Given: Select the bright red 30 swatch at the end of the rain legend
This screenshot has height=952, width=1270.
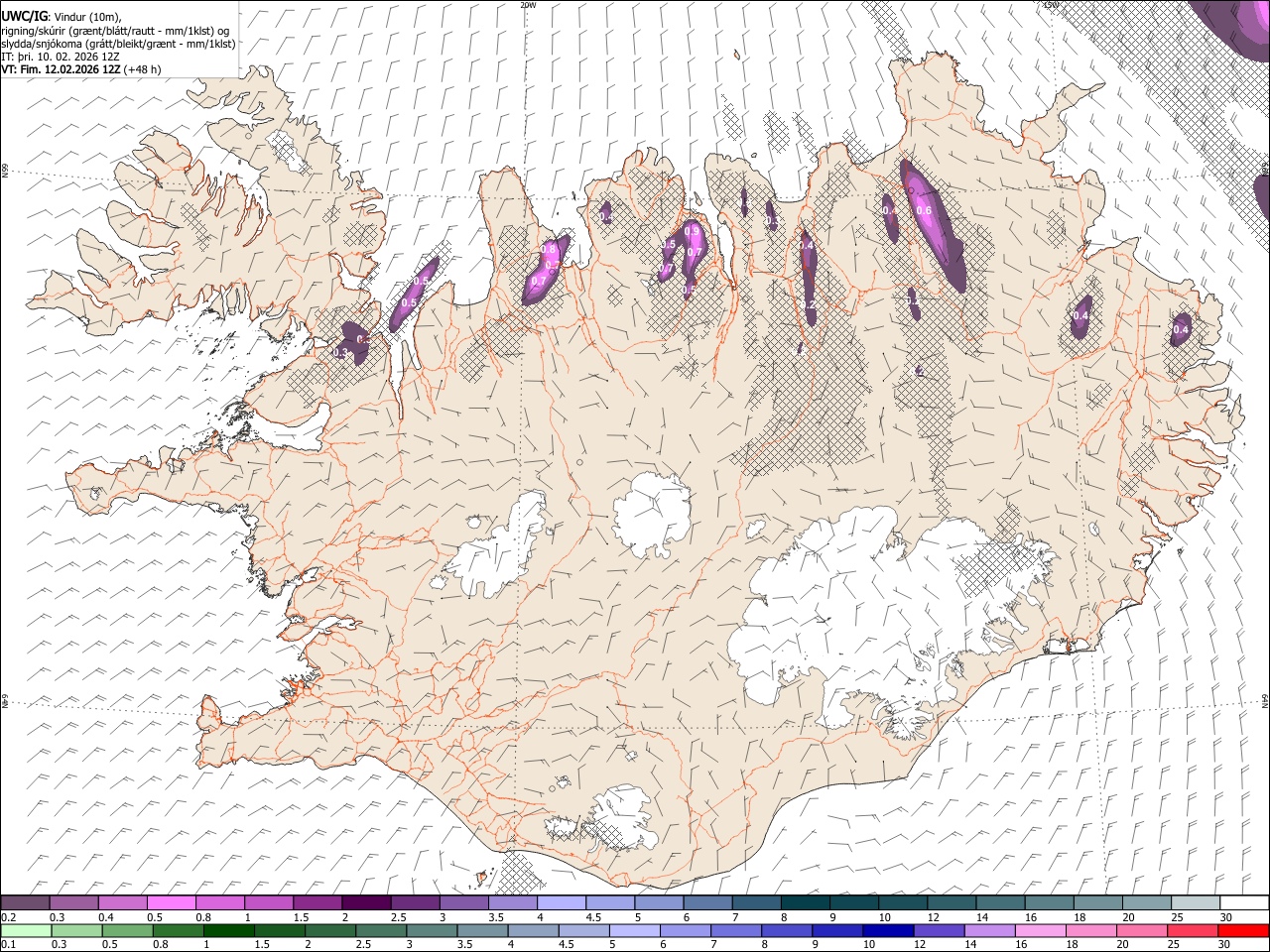Looking at the screenshot, I should (x=1242, y=930).
